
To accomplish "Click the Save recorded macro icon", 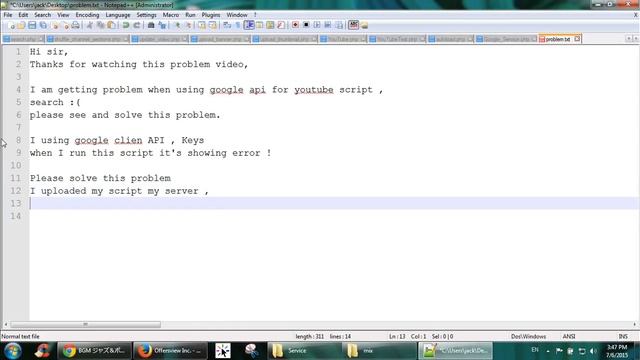I will [339, 25].
